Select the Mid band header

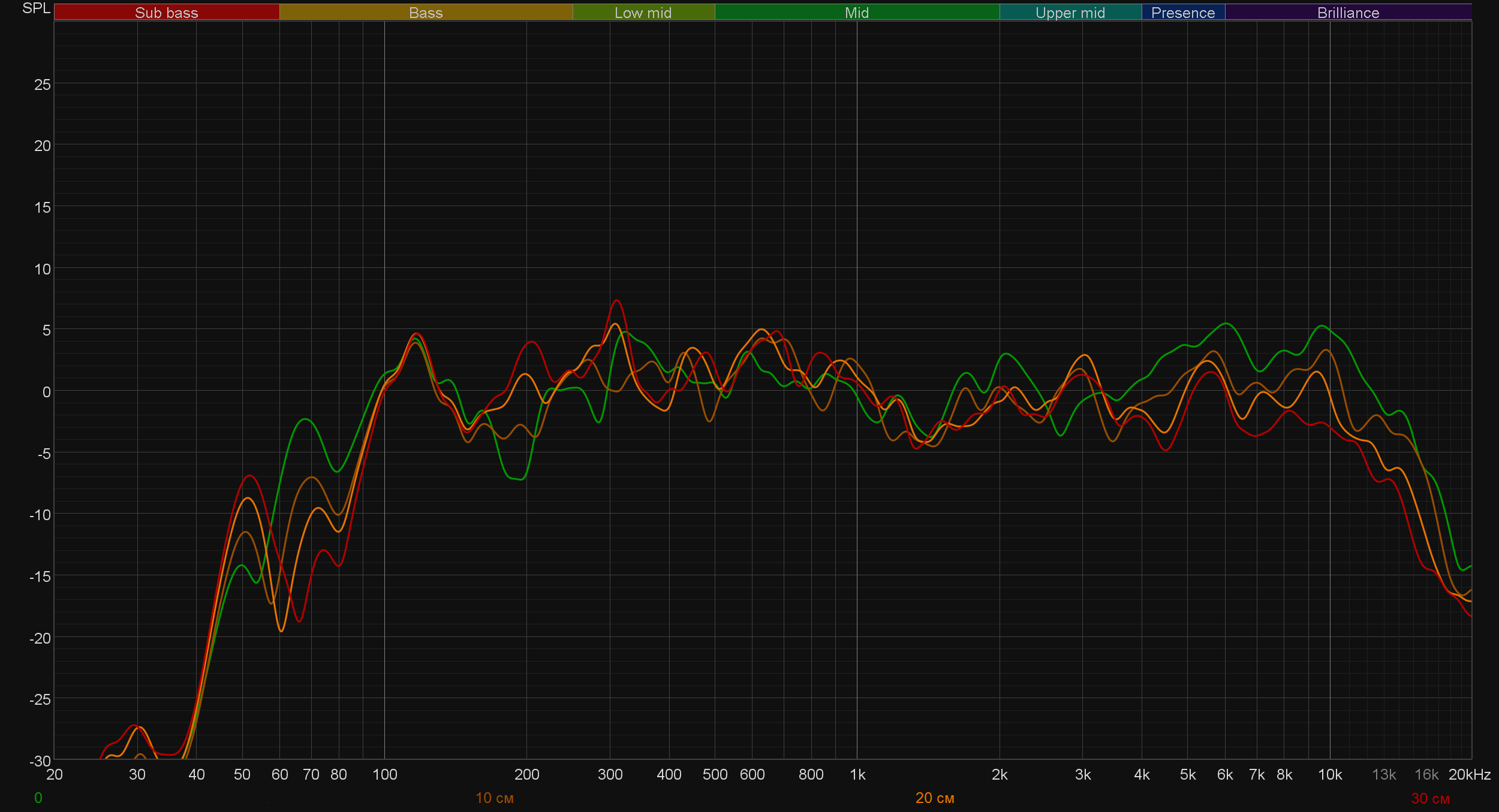pos(856,13)
